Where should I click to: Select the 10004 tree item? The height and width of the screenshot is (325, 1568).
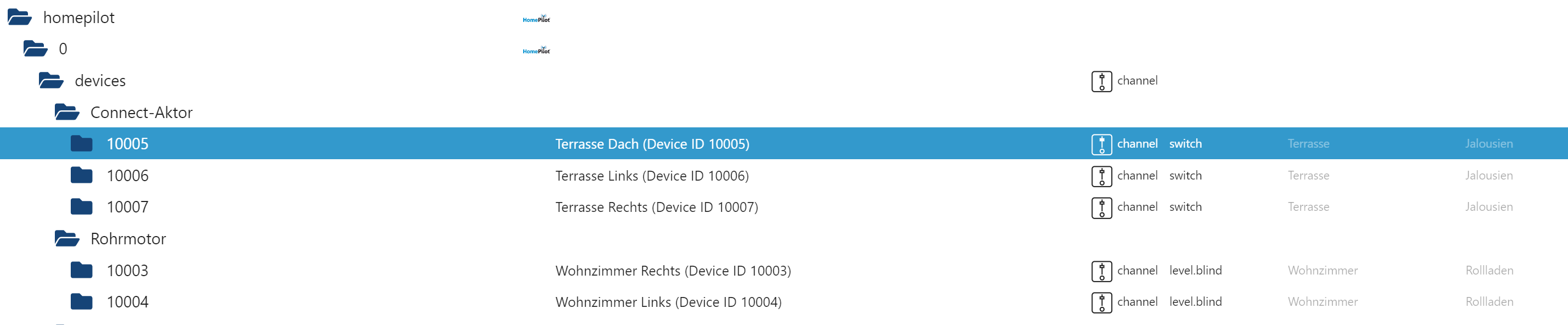tap(127, 302)
